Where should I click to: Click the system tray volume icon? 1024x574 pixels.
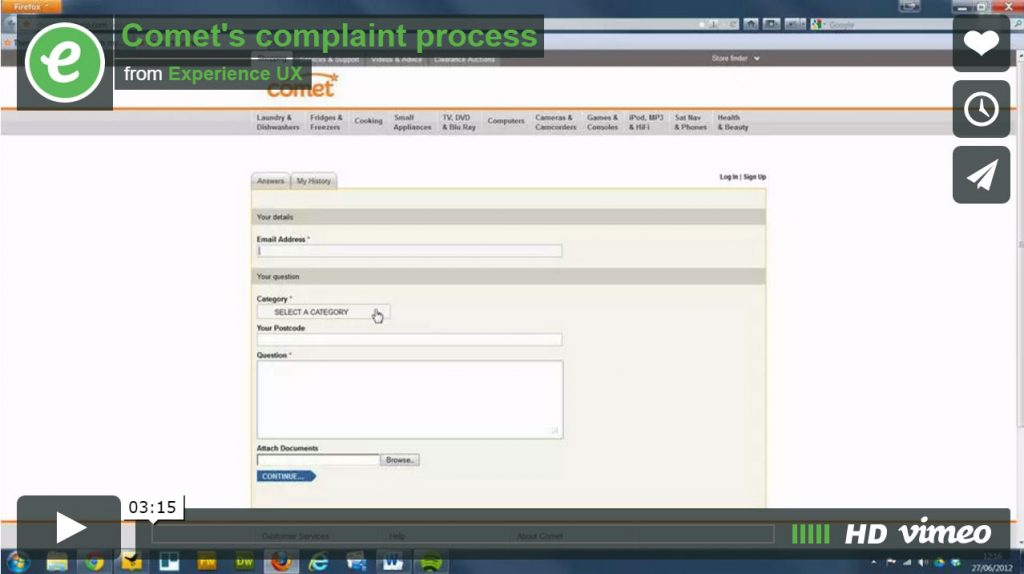coord(923,562)
